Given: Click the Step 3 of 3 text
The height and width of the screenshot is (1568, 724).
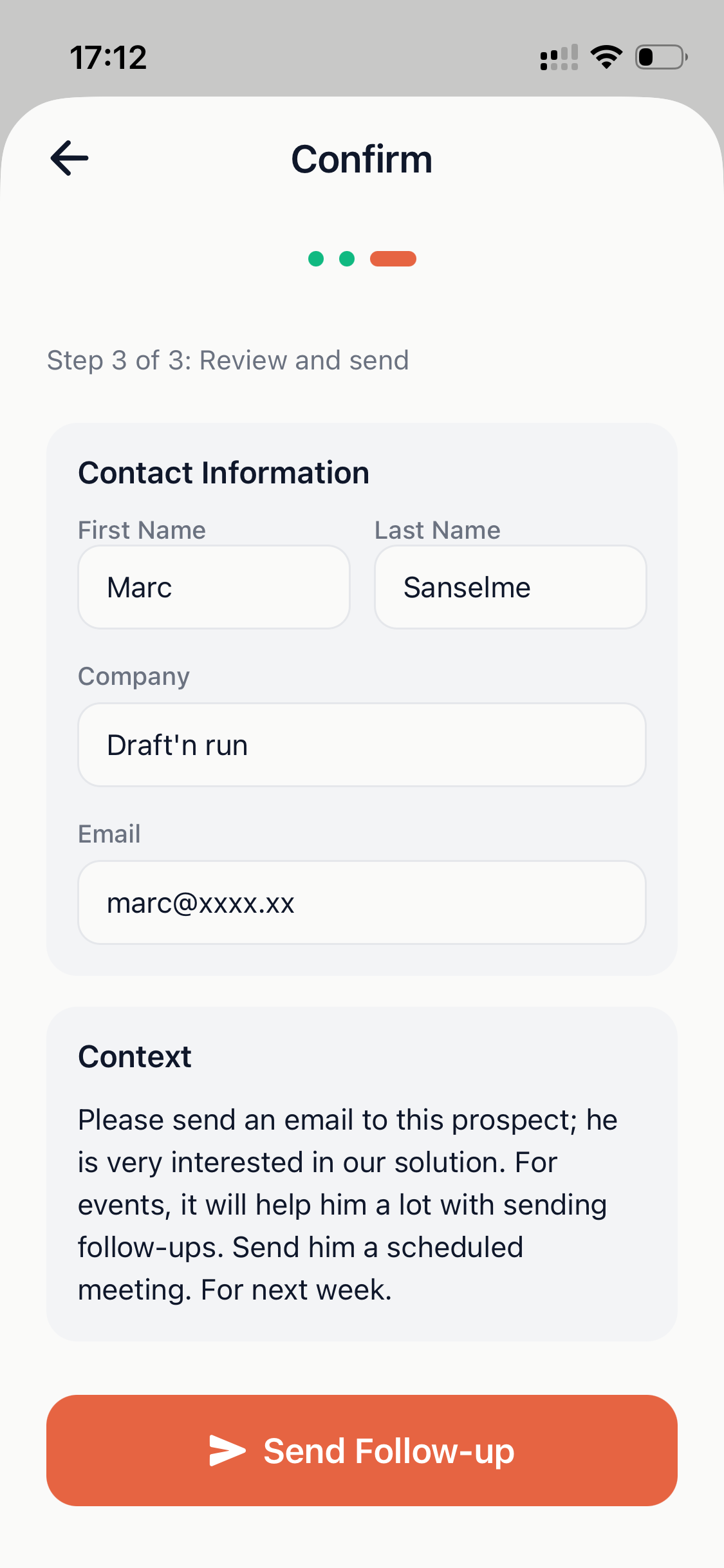Looking at the screenshot, I should 228,360.
